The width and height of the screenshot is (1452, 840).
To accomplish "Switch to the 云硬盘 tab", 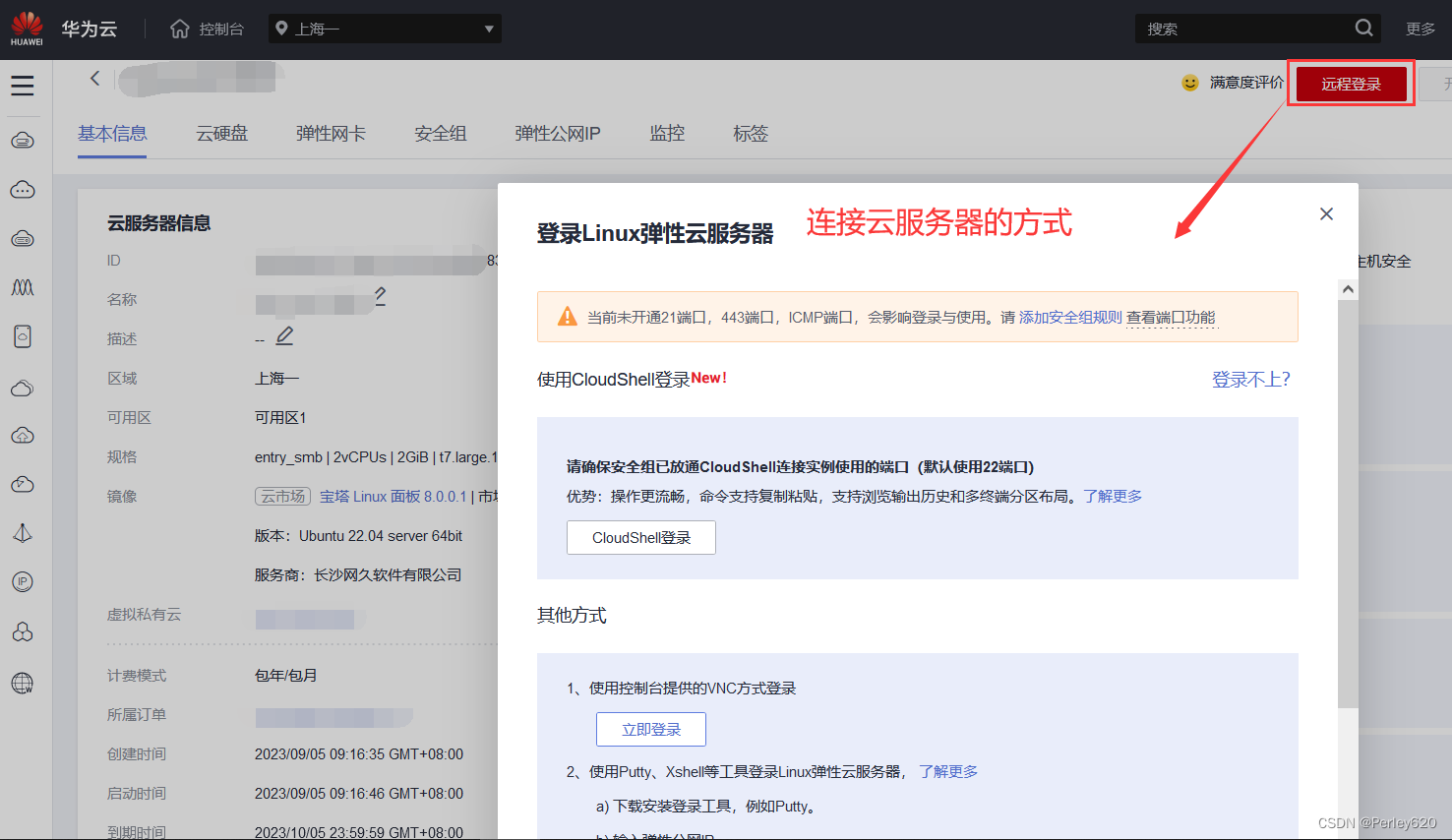I will [222, 134].
